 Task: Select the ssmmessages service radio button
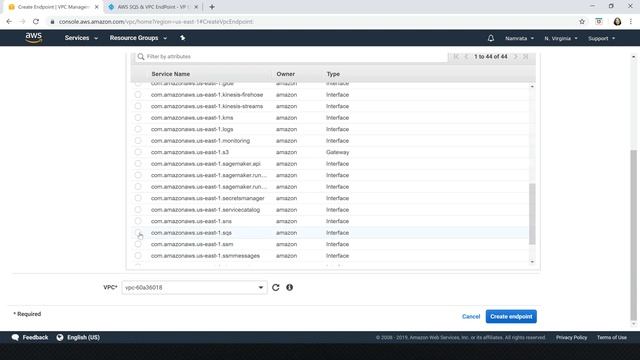138,256
